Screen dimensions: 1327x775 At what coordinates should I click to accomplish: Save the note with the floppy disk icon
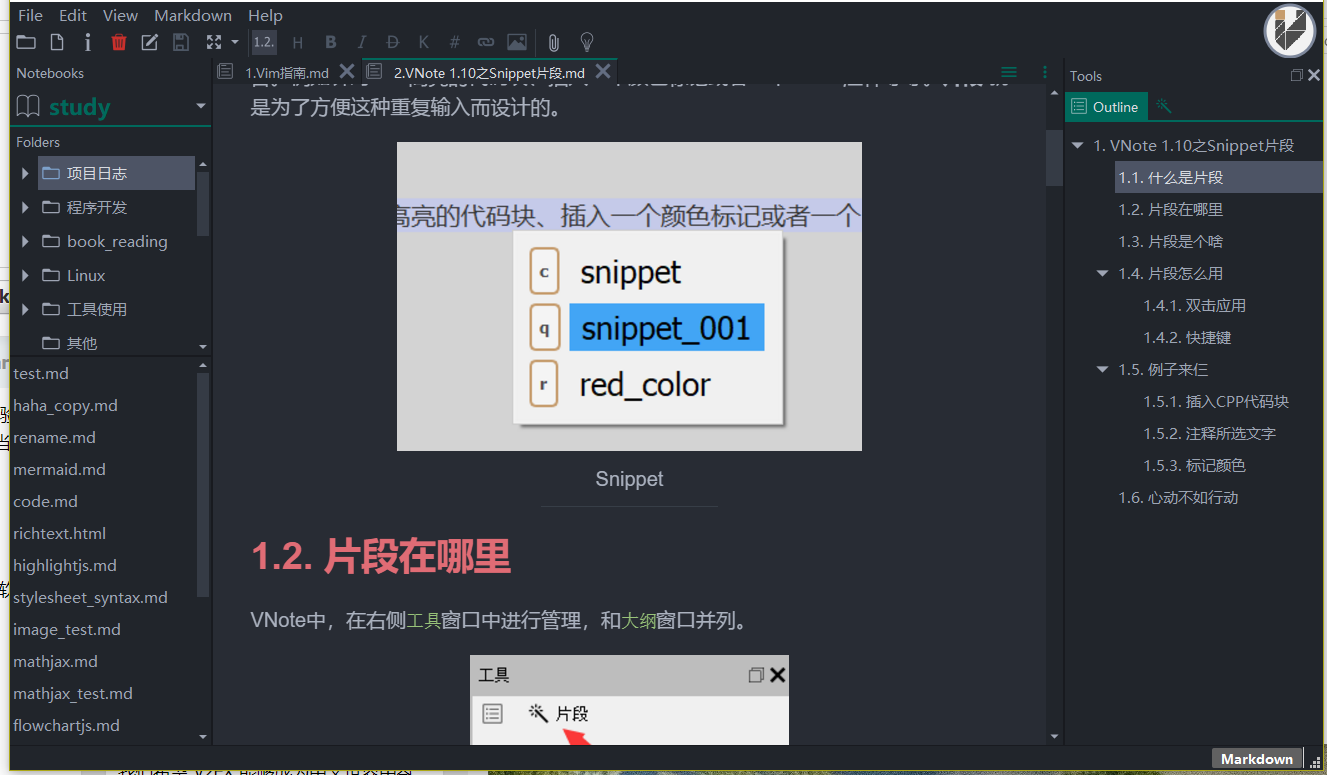181,42
